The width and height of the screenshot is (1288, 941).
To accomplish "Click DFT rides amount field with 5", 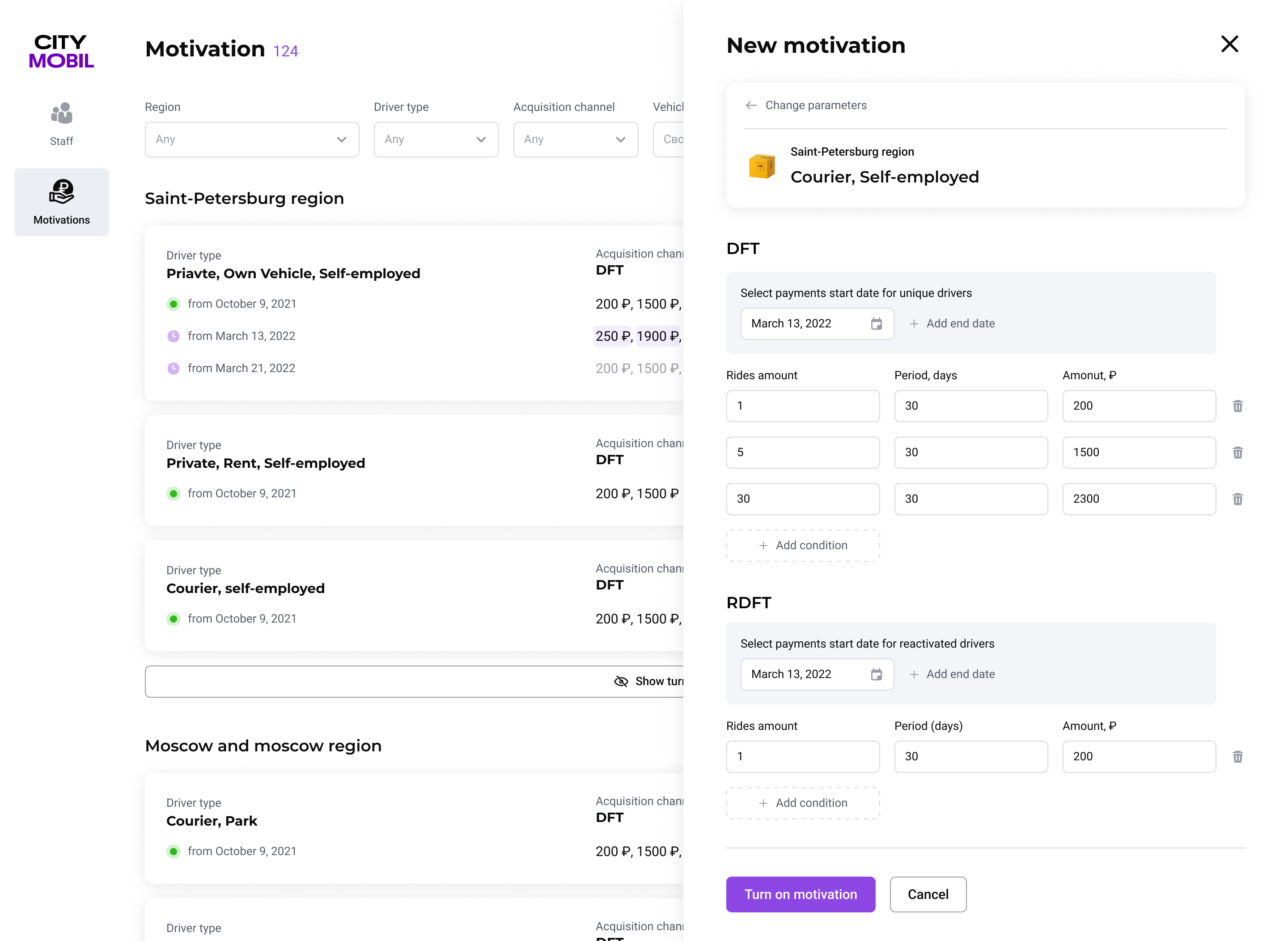I will [803, 453].
